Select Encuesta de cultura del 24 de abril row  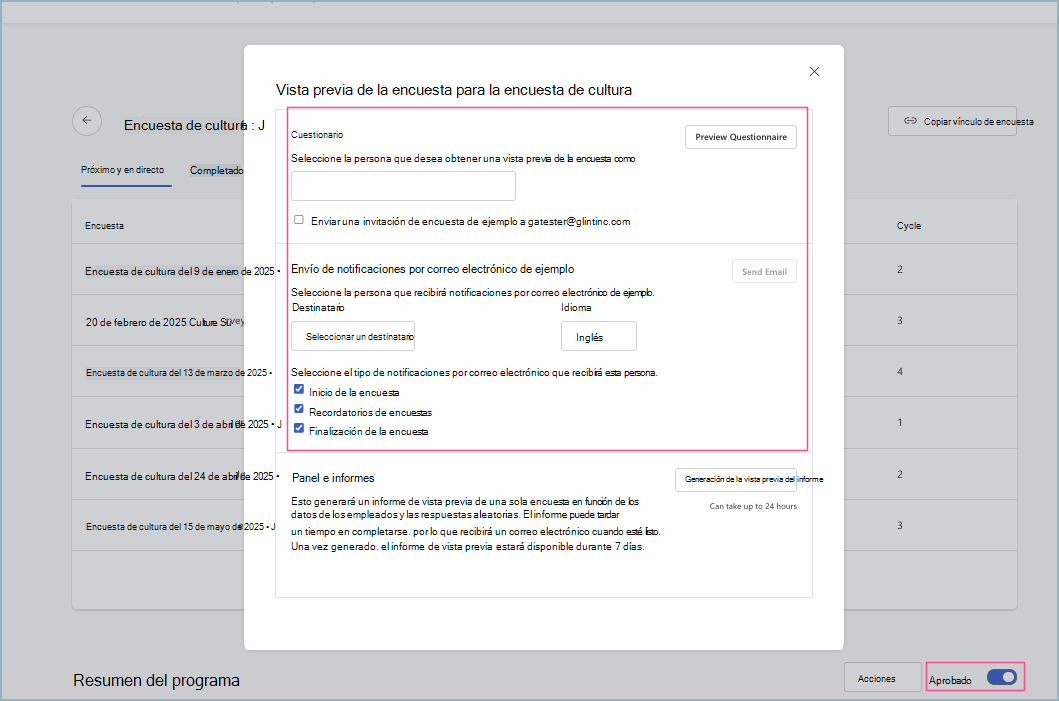(x=544, y=475)
